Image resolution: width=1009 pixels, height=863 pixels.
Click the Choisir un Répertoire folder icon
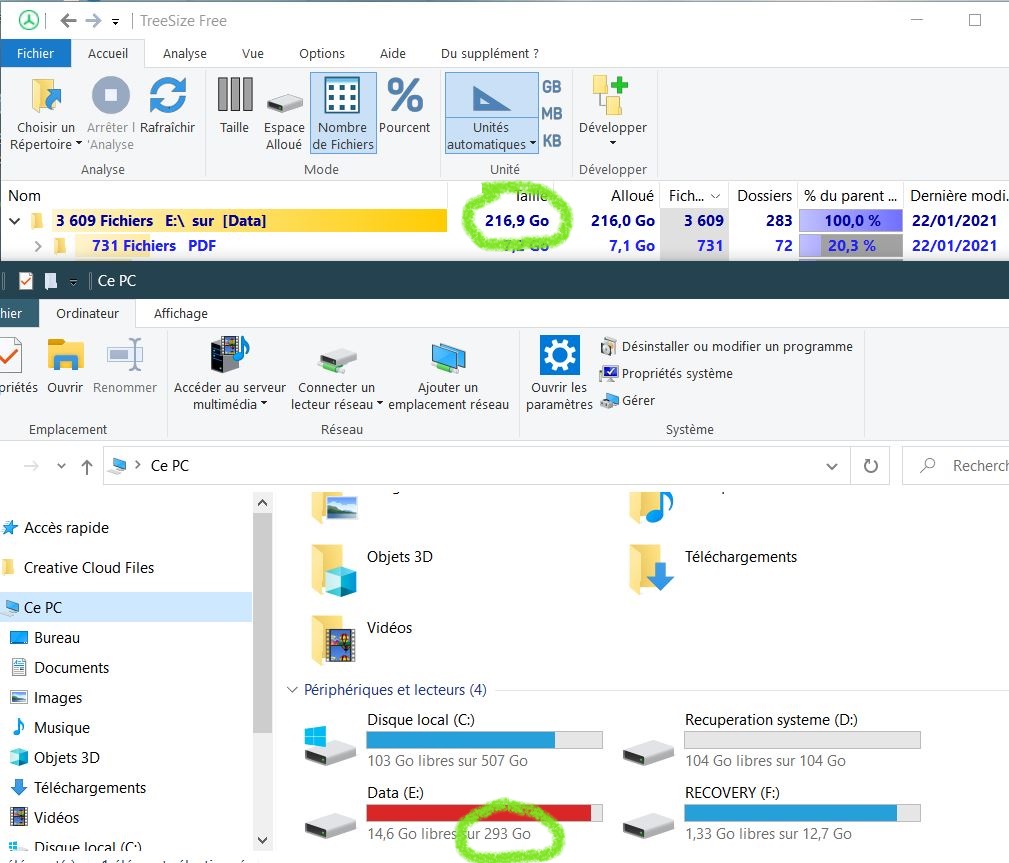(x=45, y=97)
